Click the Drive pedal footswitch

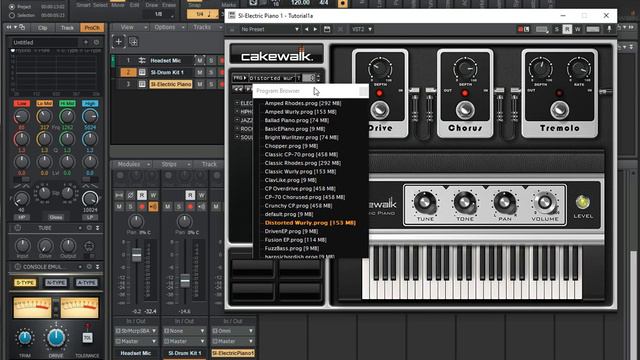[380, 110]
